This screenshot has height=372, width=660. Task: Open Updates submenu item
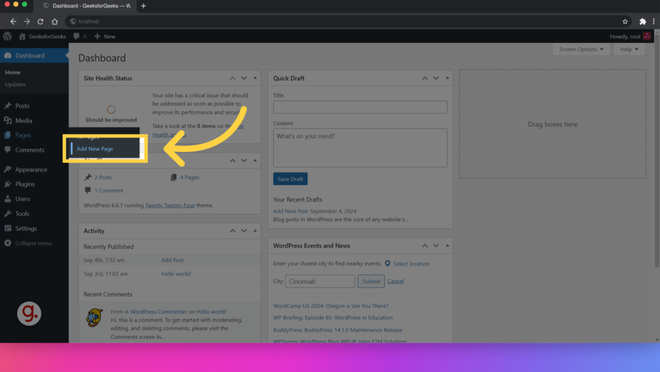click(15, 85)
